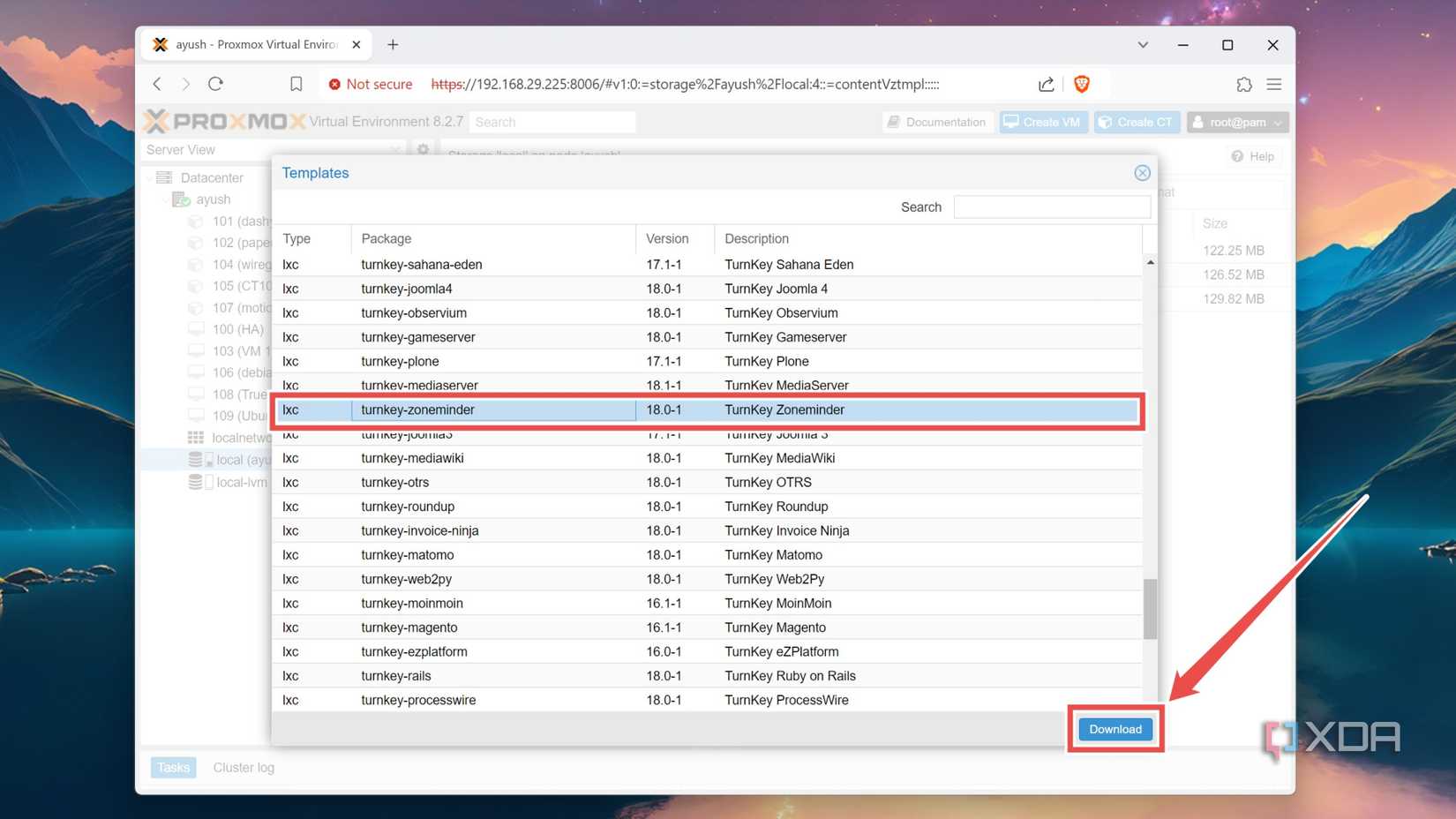Image resolution: width=1456 pixels, height=819 pixels.
Task: Select the localnetwork tree item
Action: (x=230, y=438)
